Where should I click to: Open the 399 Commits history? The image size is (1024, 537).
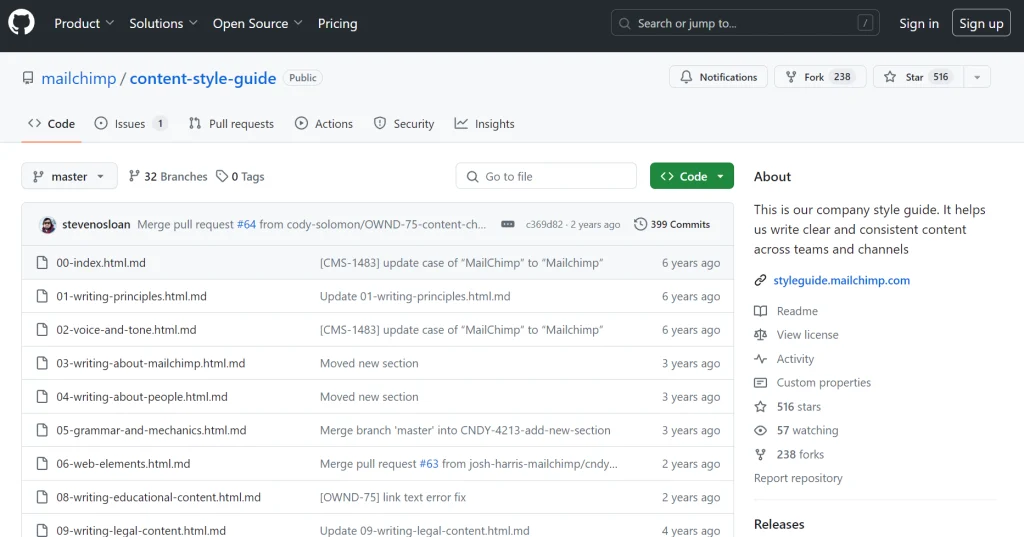[672, 225]
